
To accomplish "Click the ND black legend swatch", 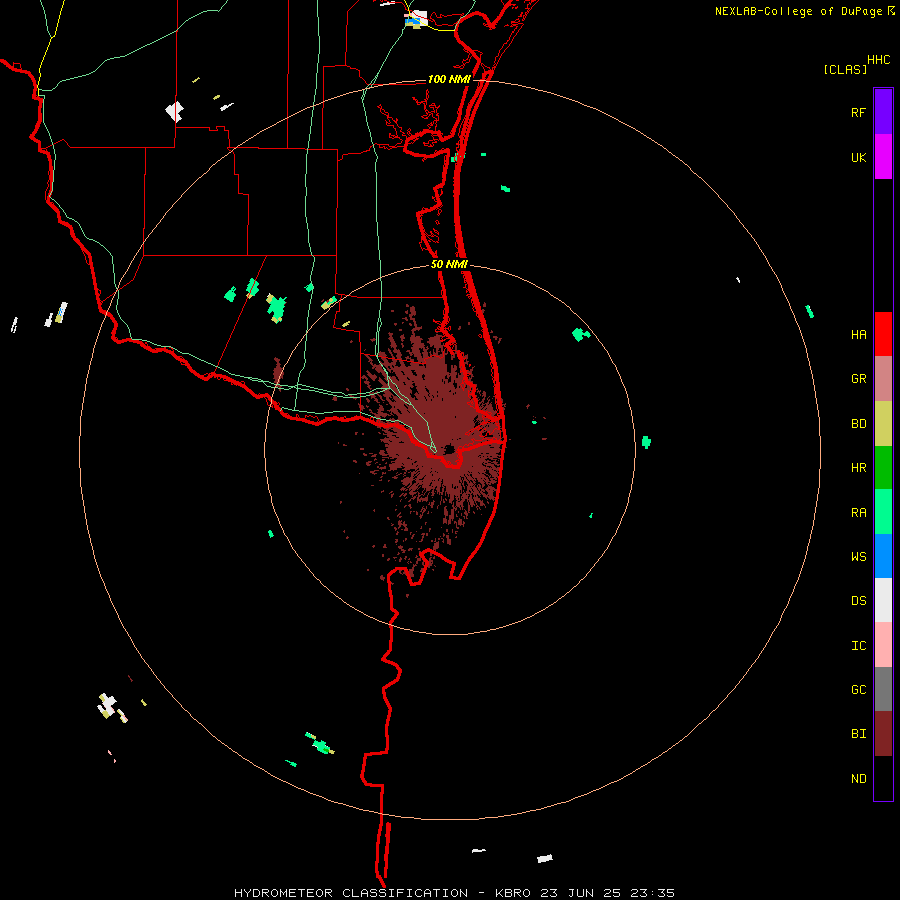I will pos(883,778).
